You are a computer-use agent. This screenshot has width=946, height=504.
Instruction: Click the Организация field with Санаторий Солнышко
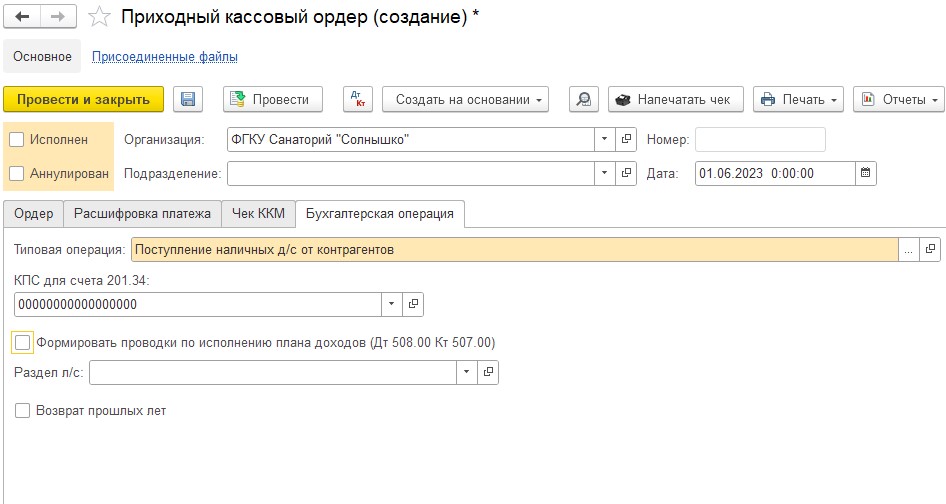pos(411,139)
